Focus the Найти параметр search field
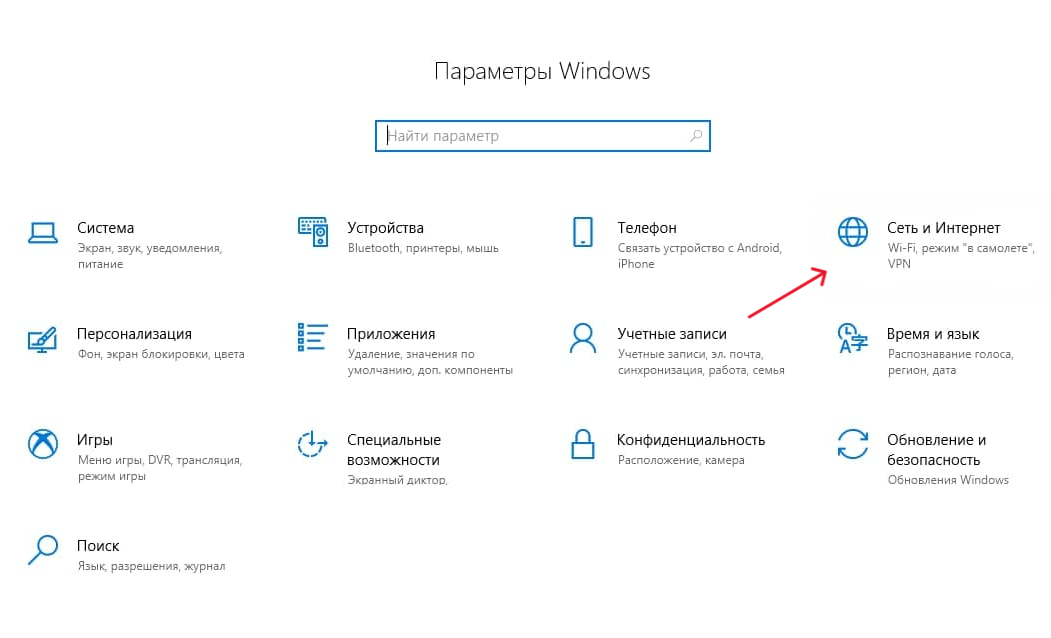Viewport: 1051px width, 638px height. tap(542, 136)
